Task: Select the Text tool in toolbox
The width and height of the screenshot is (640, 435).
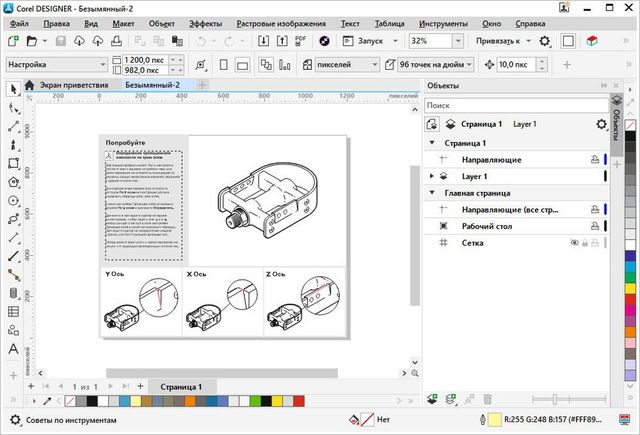Action: (14, 348)
